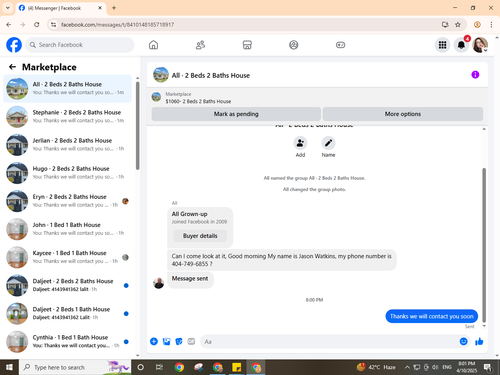Open the emoji picker in message box
This screenshot has height=375, width=500.
coord(463,341)
